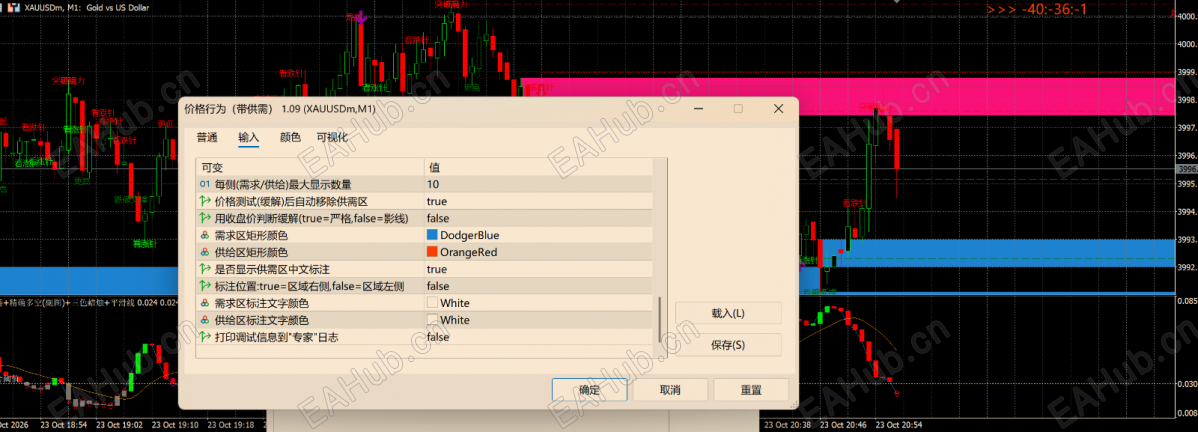The height and width of the screenshot is (432, 1198).
Task: Open the 颜色 tab
Action: click(290, 138)
